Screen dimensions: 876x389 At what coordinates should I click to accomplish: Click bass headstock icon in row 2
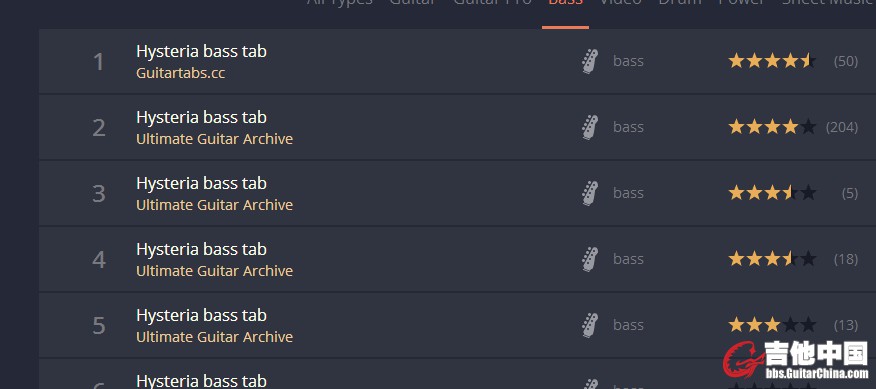coord(590,127)
